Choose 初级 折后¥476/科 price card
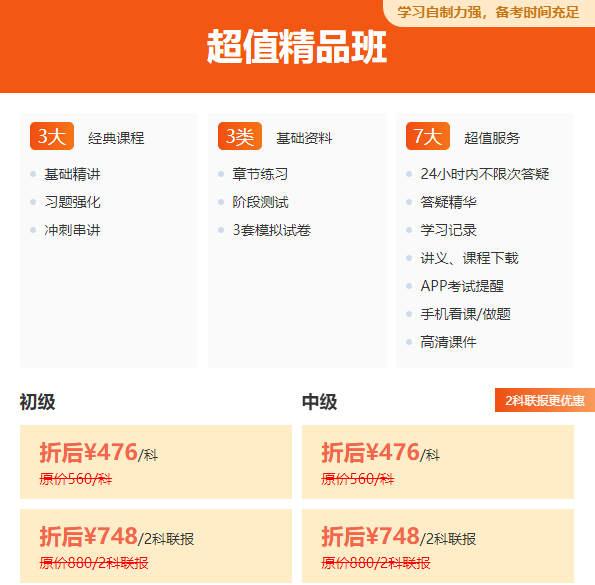Viewport: 595px width, 585px height. pyautogui.click(x=156, y=462)
